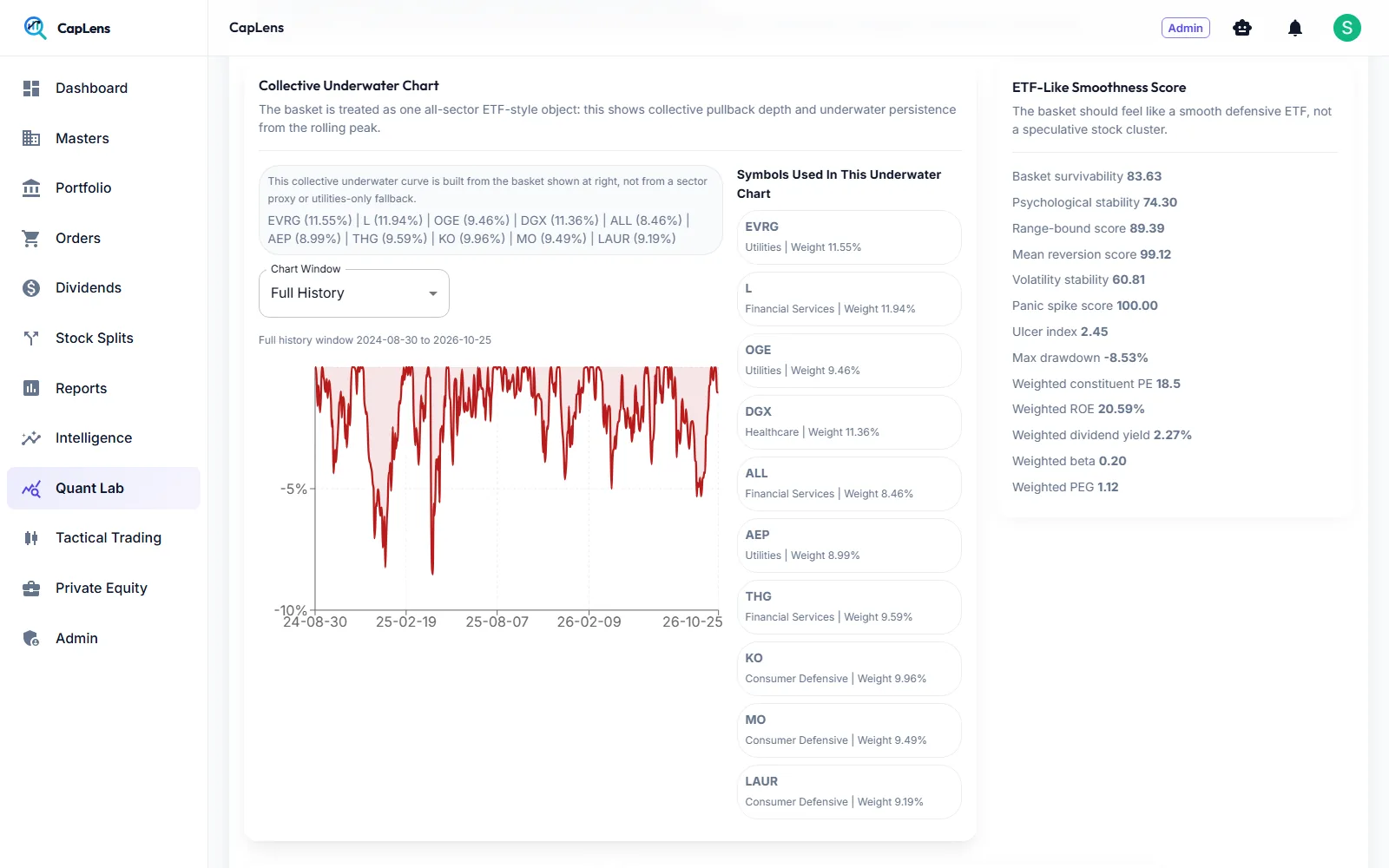Click the Max drawdown -8.53% value
This screenshot has height=868, width=1389.
tap(1126, 358)
